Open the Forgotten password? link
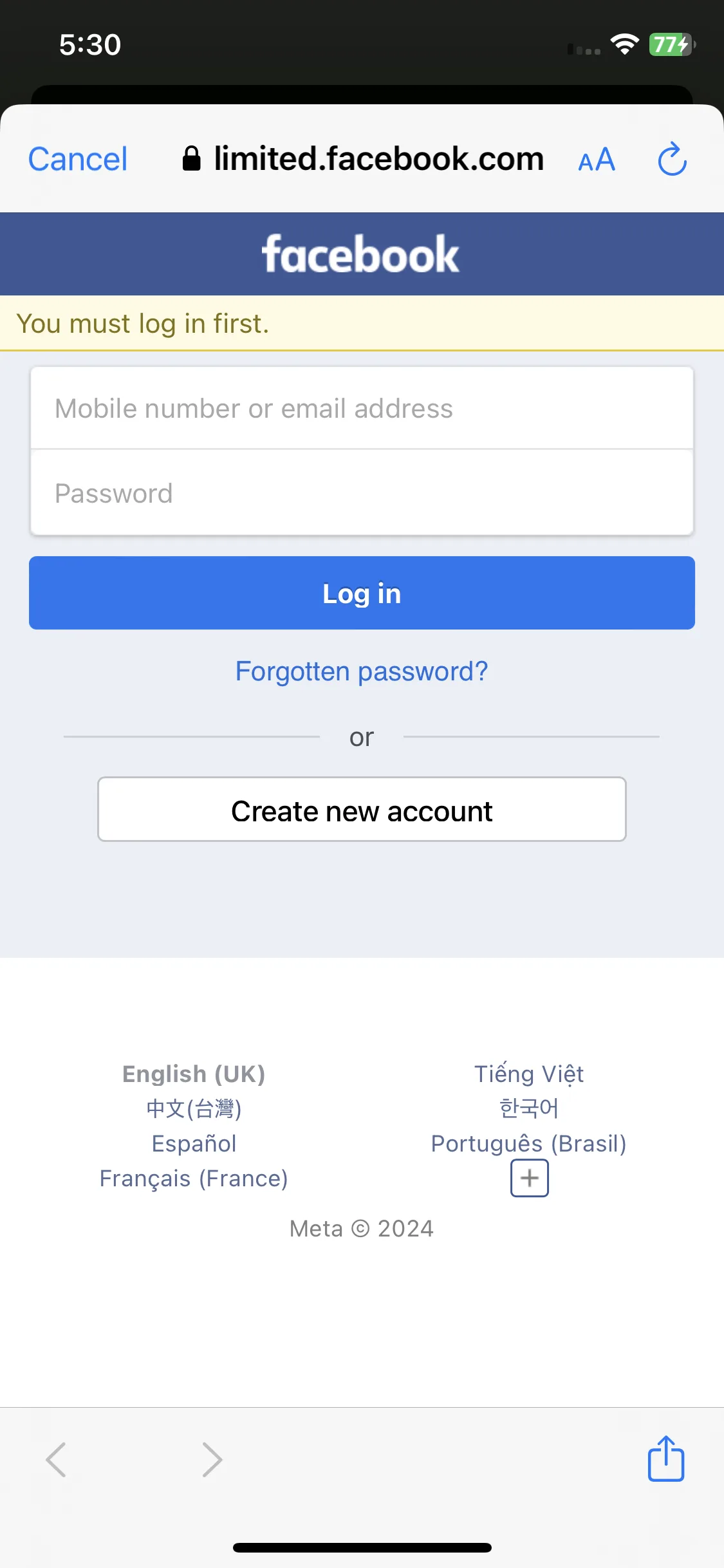The height and width of the screenshot is (1568, 724). pos(362,671)
